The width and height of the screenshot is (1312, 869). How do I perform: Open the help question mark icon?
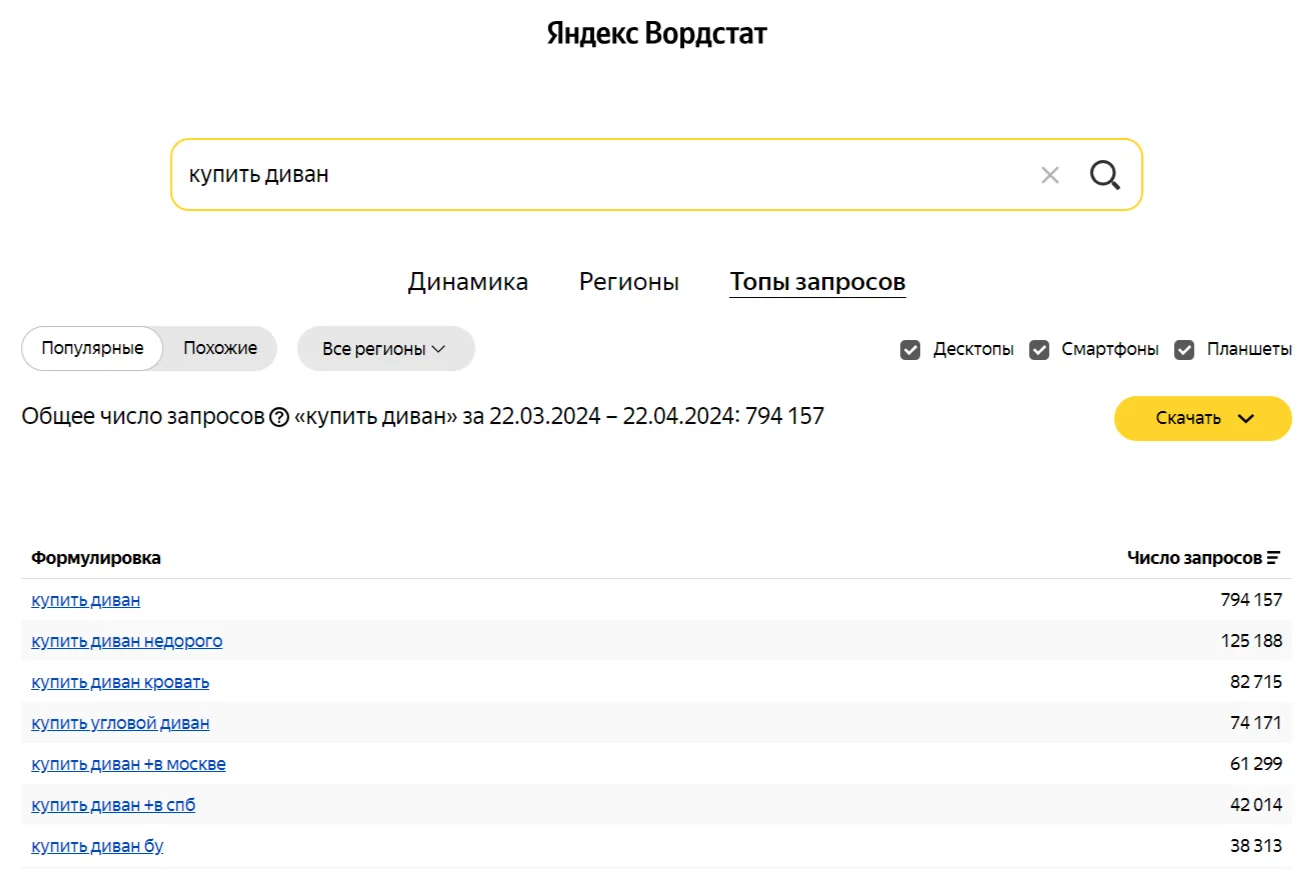coord(279,417)
